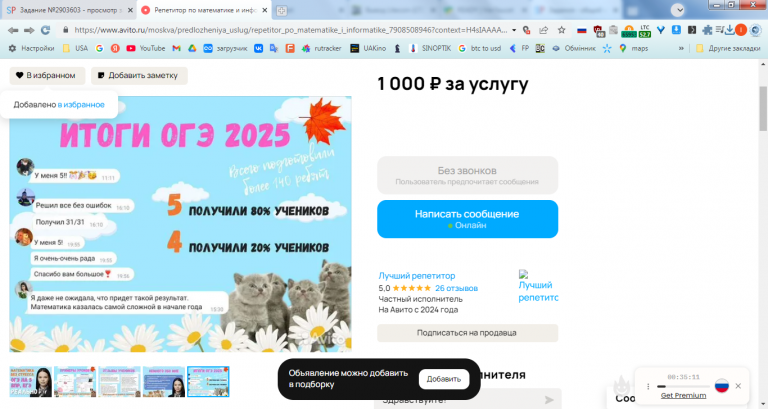This screenshot has height=409, width=768.
Task: Open the LTC price extension
Action: tap(645, 31)
